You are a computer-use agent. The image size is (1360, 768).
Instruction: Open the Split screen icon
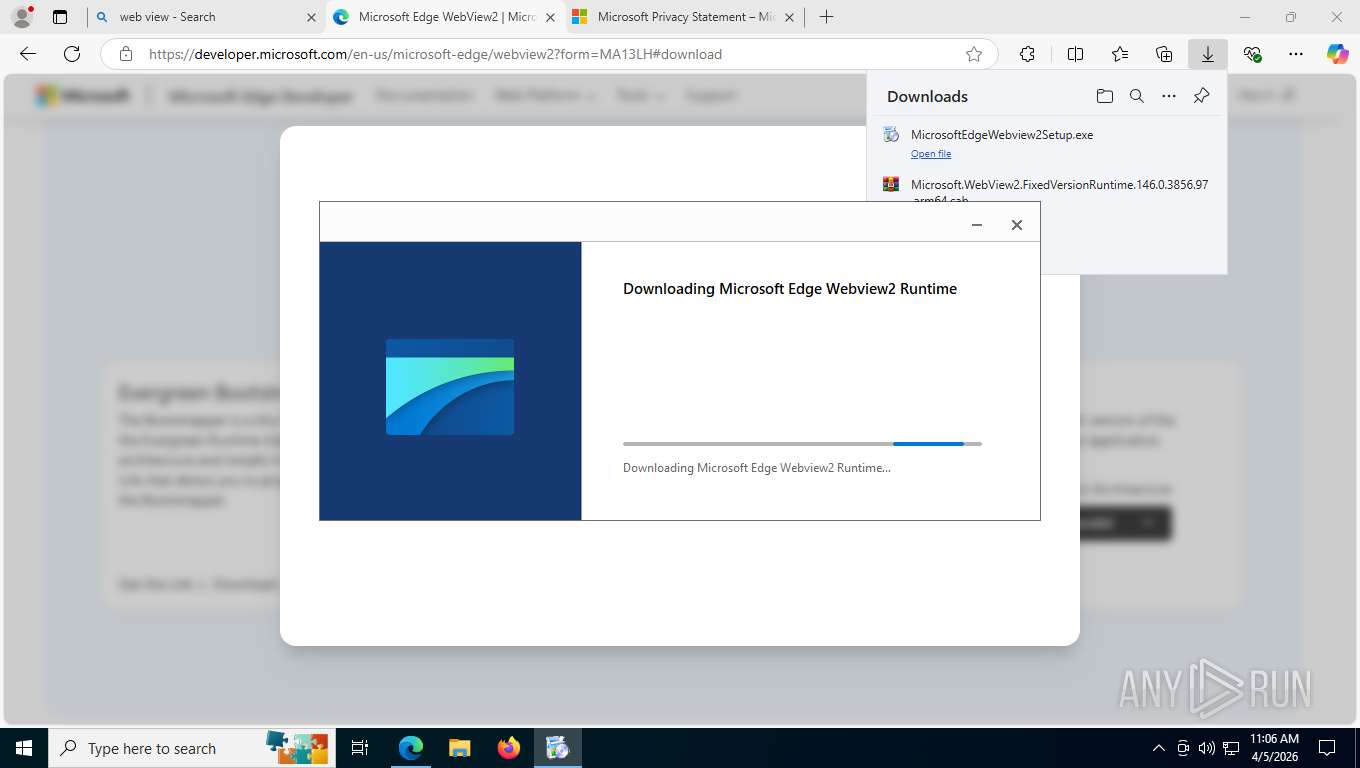coord(1076,54)
